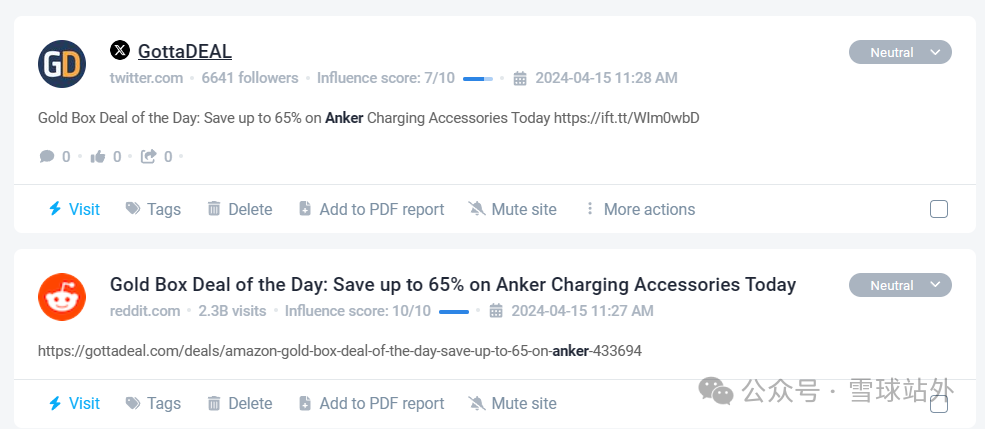Open the Neutral sentiment dropdown on the GottaDEAL post
Image resolution: width=985 pixels, height=429 pixels.
pyautogui.click(x=900, y=52)
